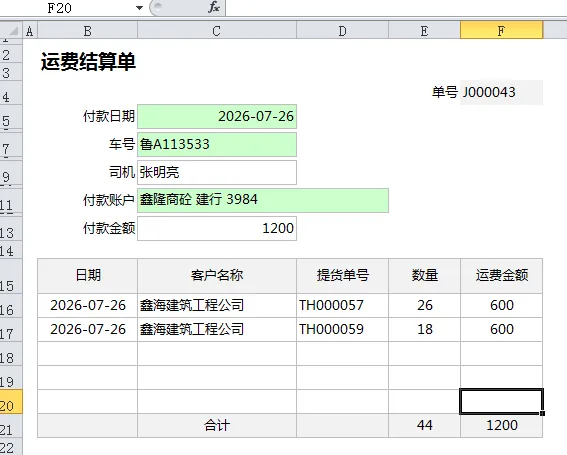
Task: Click cell TH000059
Action: [342, 329]
